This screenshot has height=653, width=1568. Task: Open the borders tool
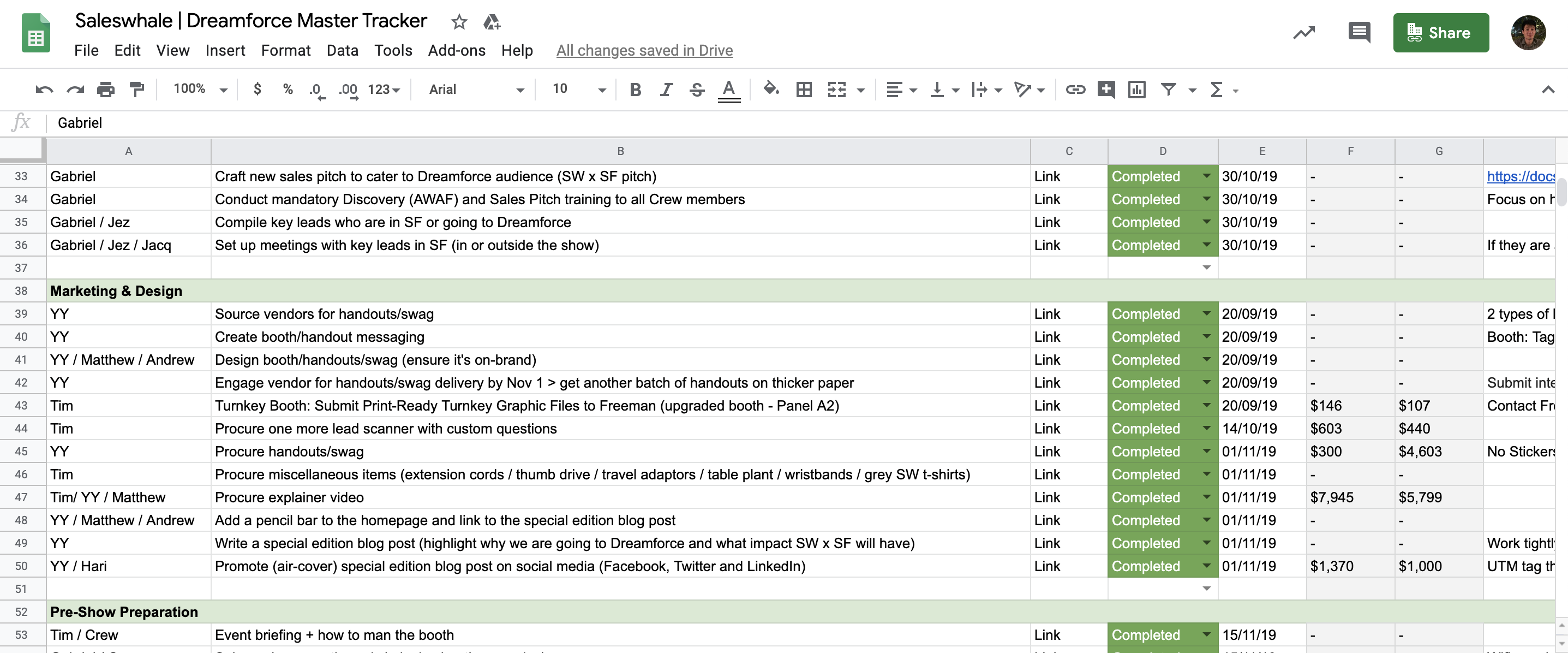pyautogui.click(x=804, y=90)
